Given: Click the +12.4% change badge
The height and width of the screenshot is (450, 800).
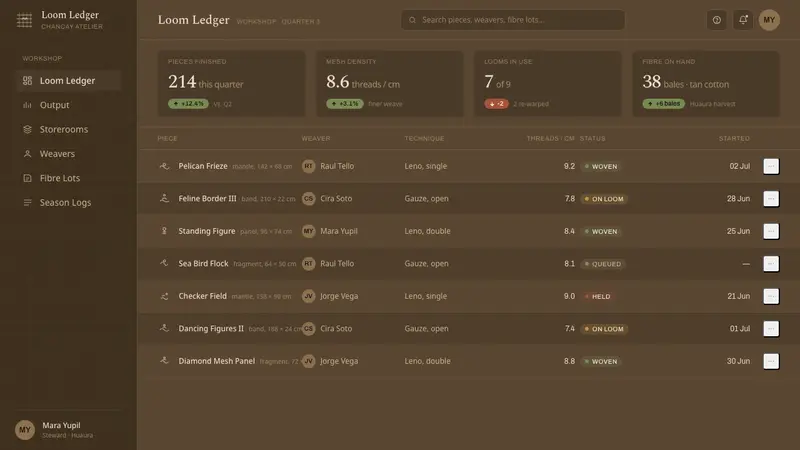Looking at the screenshot, I should (188, 104).
